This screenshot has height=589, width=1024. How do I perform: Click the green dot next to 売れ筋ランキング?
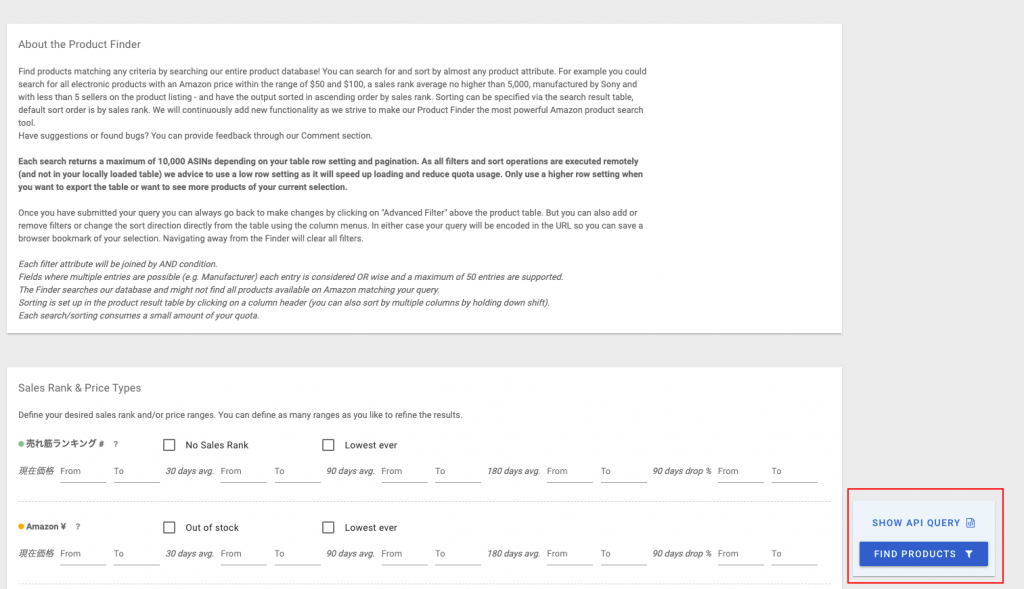tap(22, 444)
